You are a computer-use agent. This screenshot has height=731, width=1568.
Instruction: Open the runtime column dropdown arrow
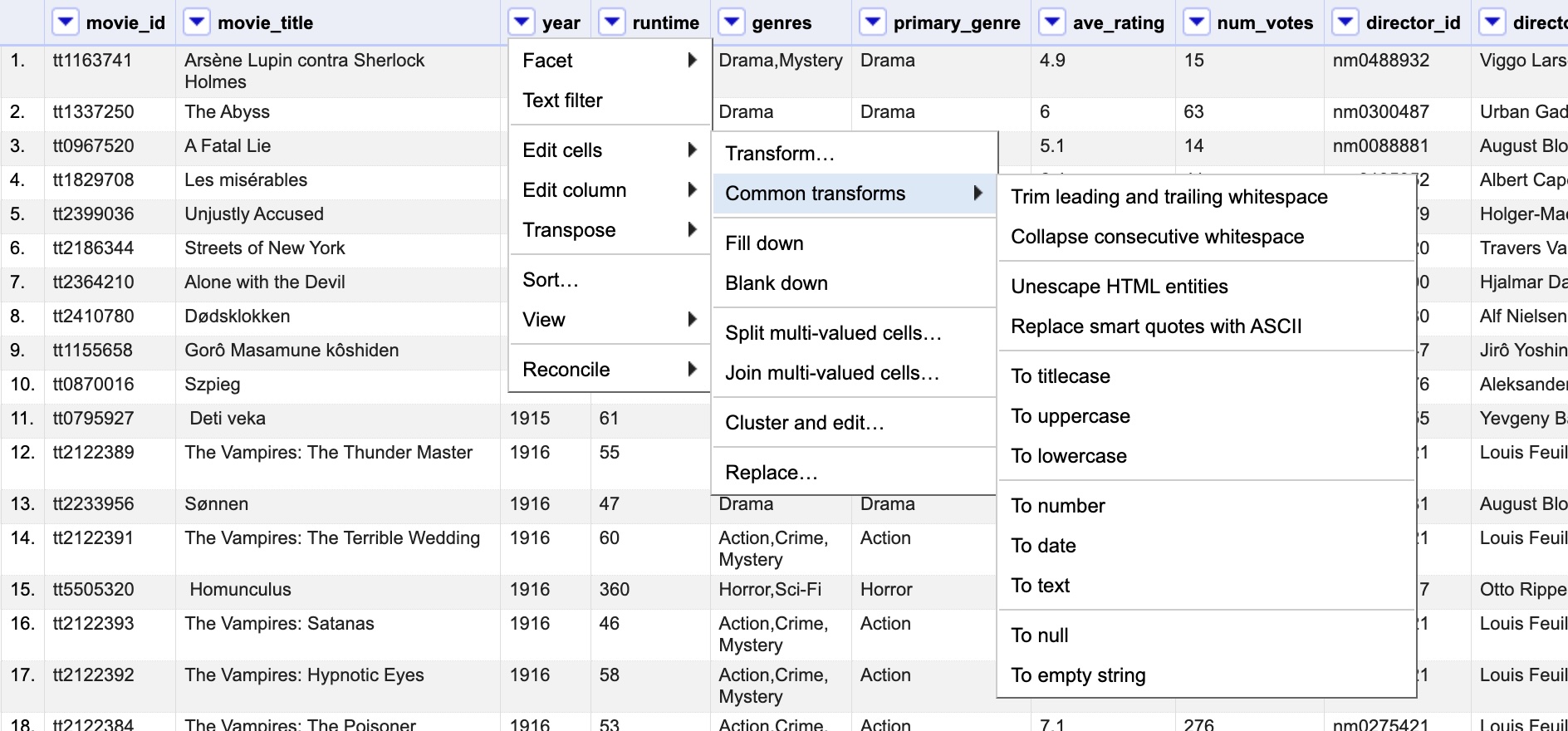(x=612, y=22)
